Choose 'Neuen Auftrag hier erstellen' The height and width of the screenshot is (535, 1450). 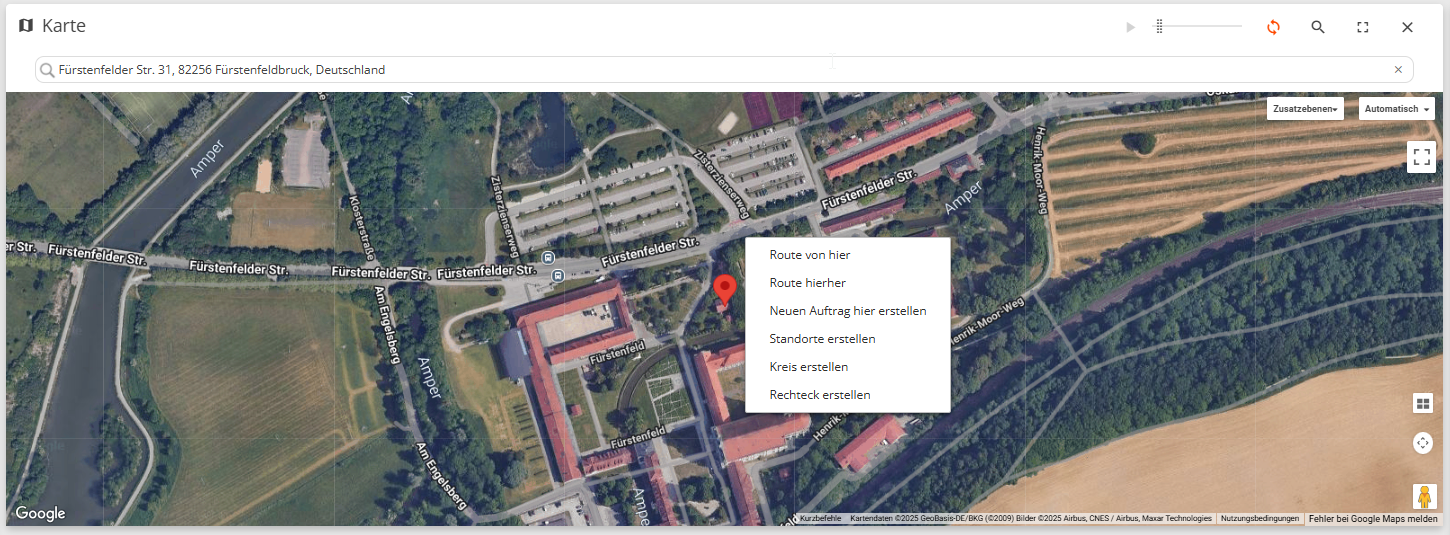pyautogui.click(x=847, y=311)
